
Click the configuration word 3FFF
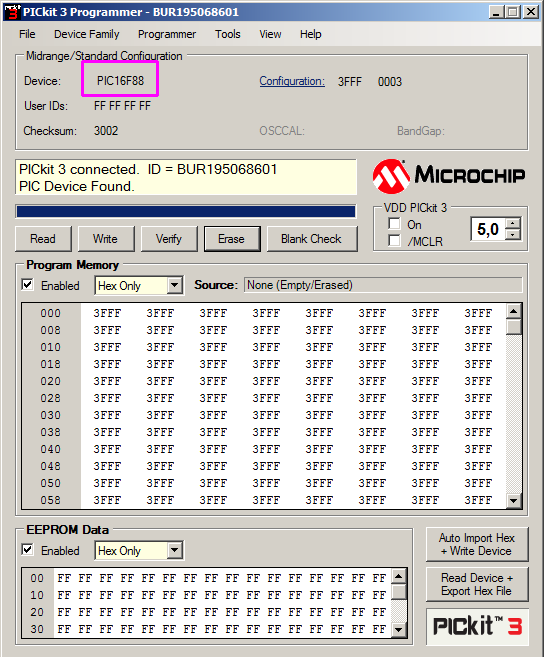click(x=350, y=82)
